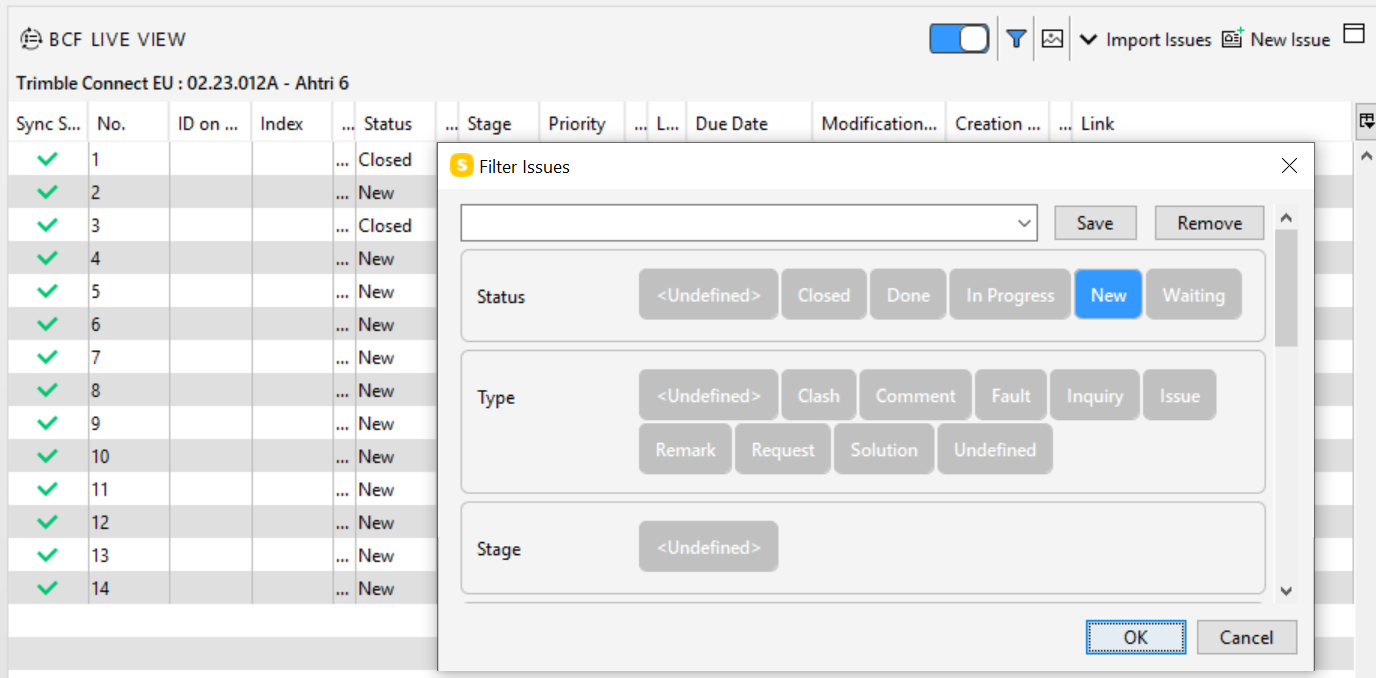Image resolution: width=1376 pixels, height=678 pixels.
Task: Save the current filter
Action: pyautogui.click(x=1095, y=223)
